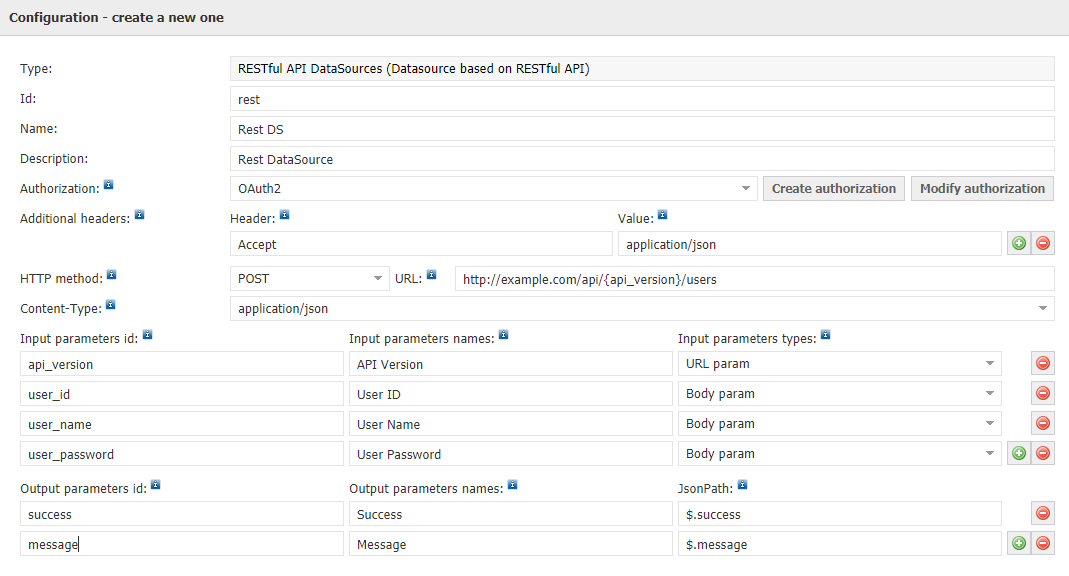Add output parameter after message row

(x=1019, y=543)
